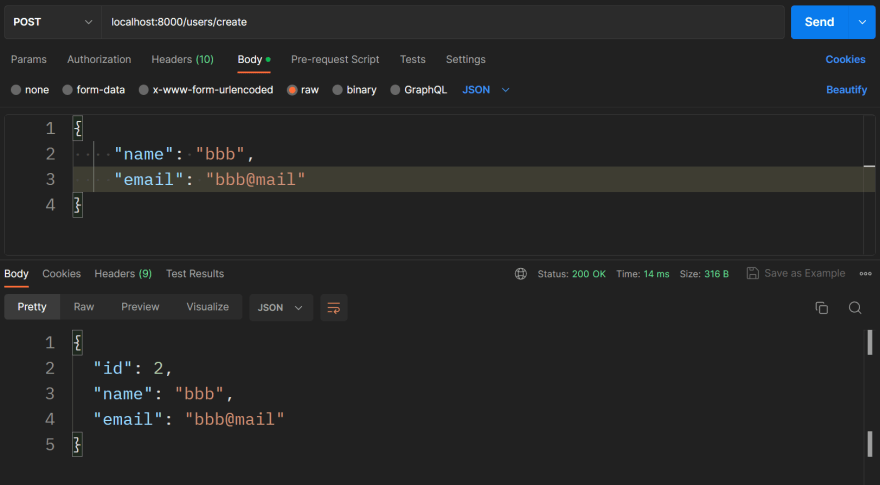
Task: Click the Save as Example disk icon
Action: click(753, 273)
